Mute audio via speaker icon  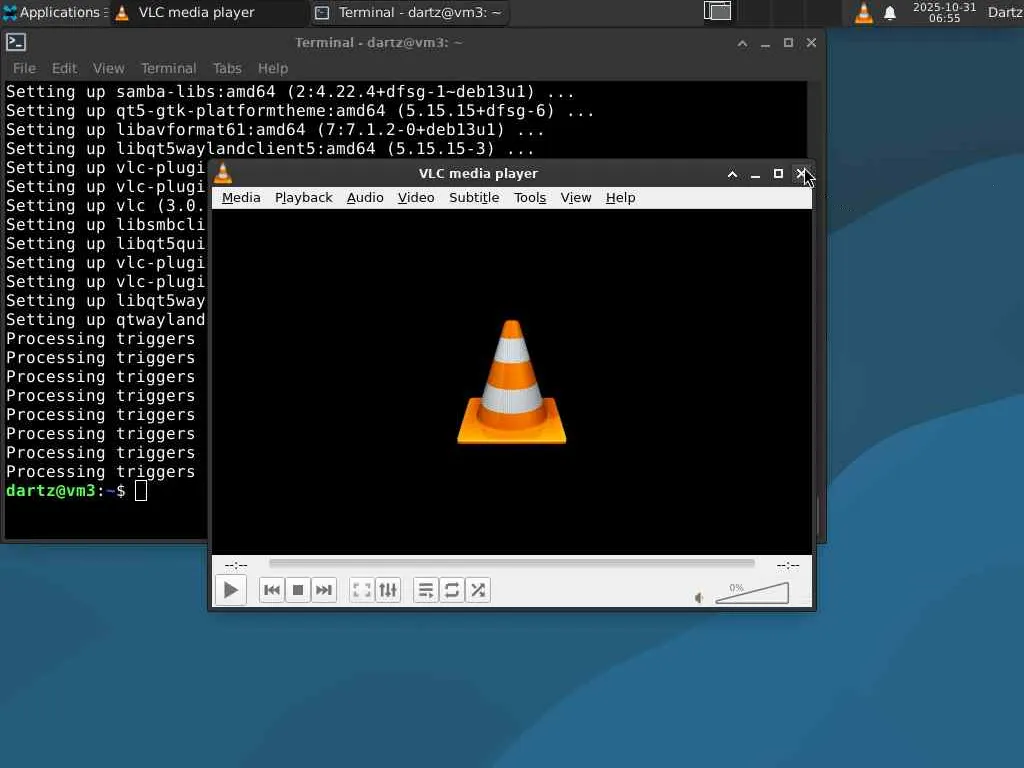point(699,598)
